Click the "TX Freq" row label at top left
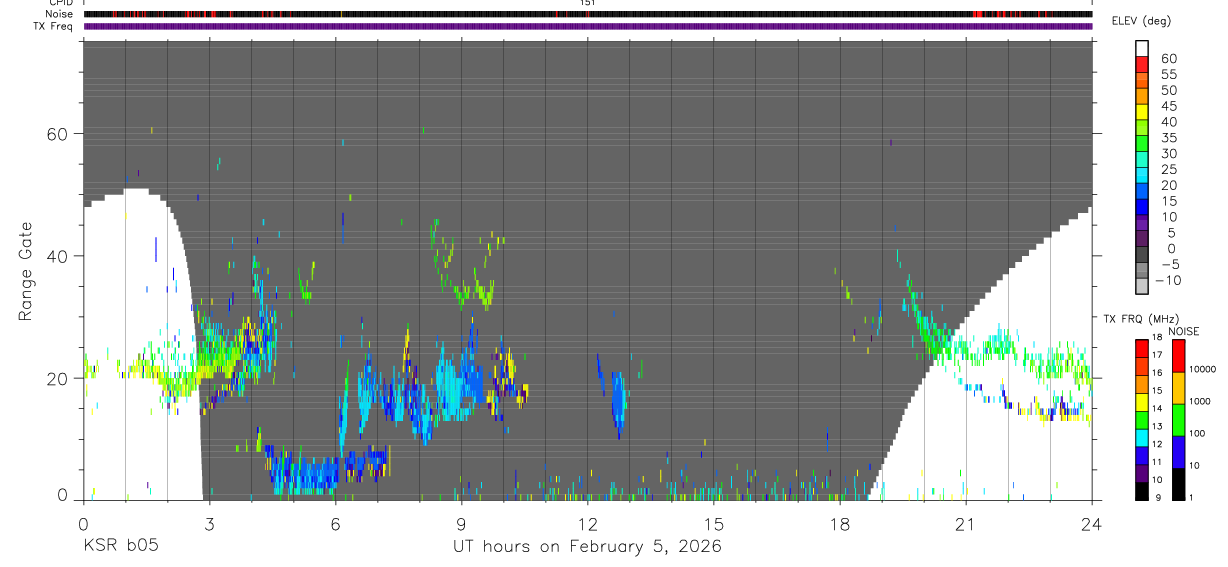 click(x=54, y=26)
